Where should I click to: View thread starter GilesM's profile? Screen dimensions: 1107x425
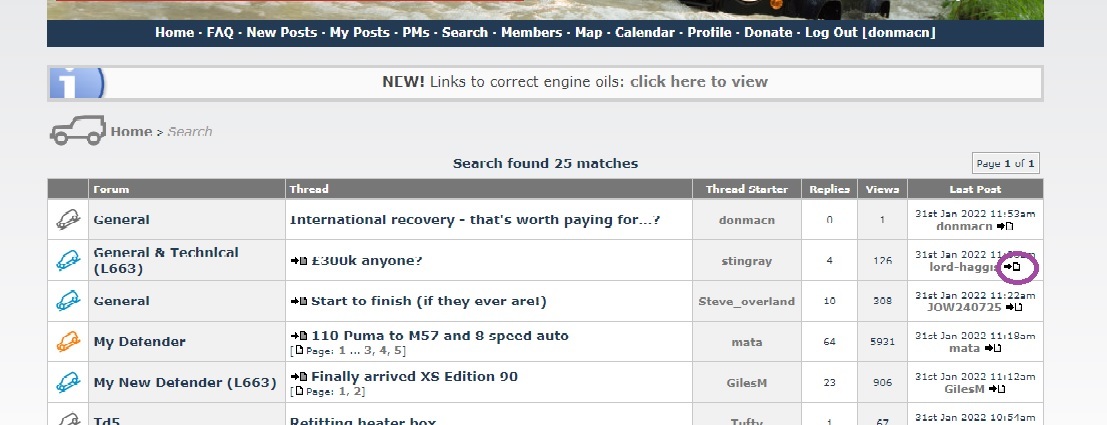click(x=747, y=383)
